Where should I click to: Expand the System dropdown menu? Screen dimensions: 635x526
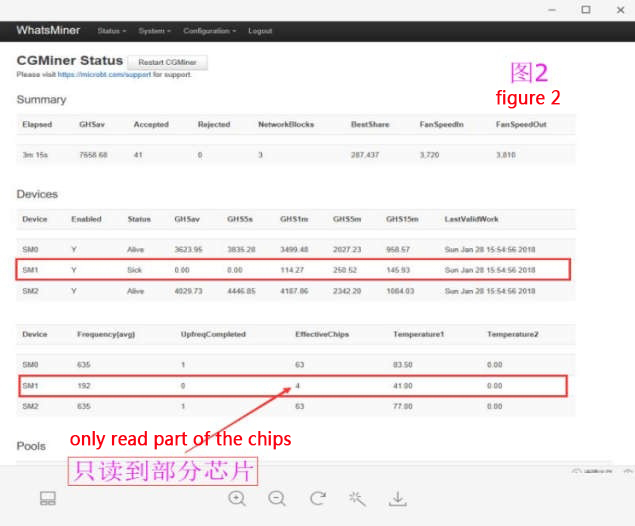click(x=154, y=31)
